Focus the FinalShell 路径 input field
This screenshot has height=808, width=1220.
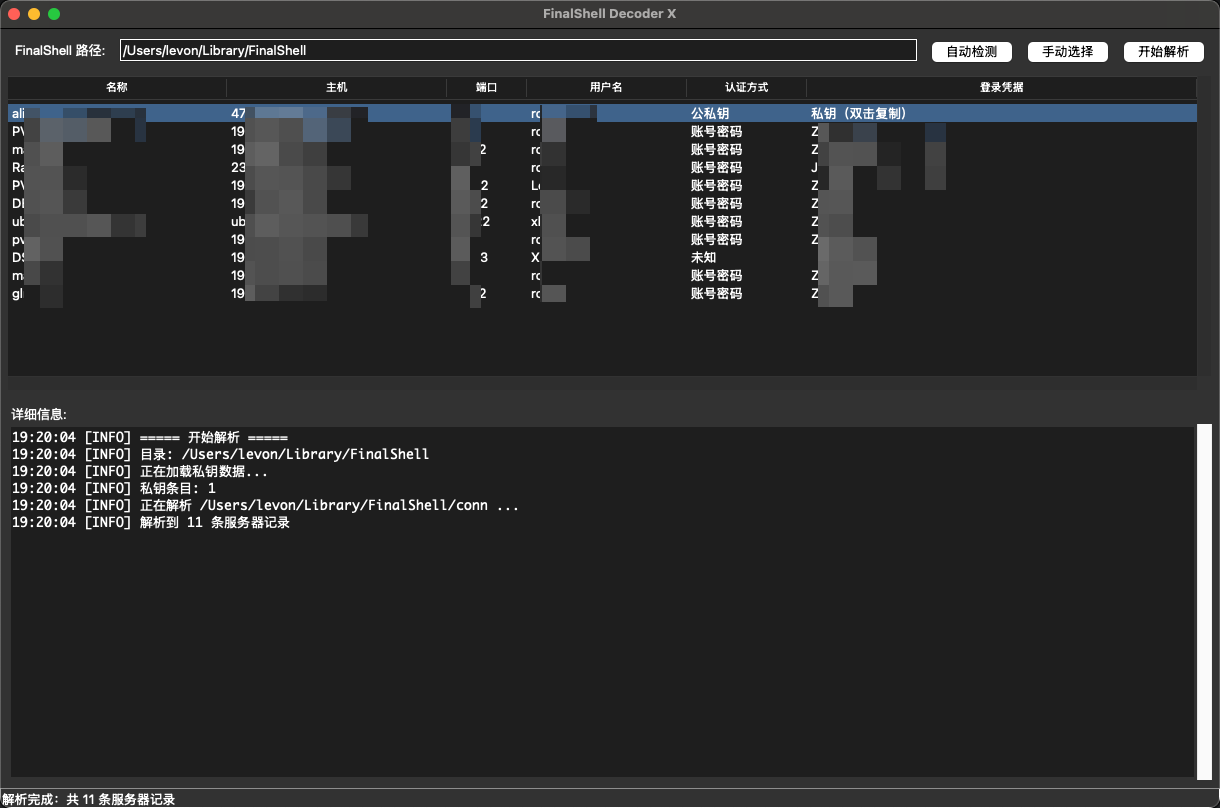click(x=518, y=50)
